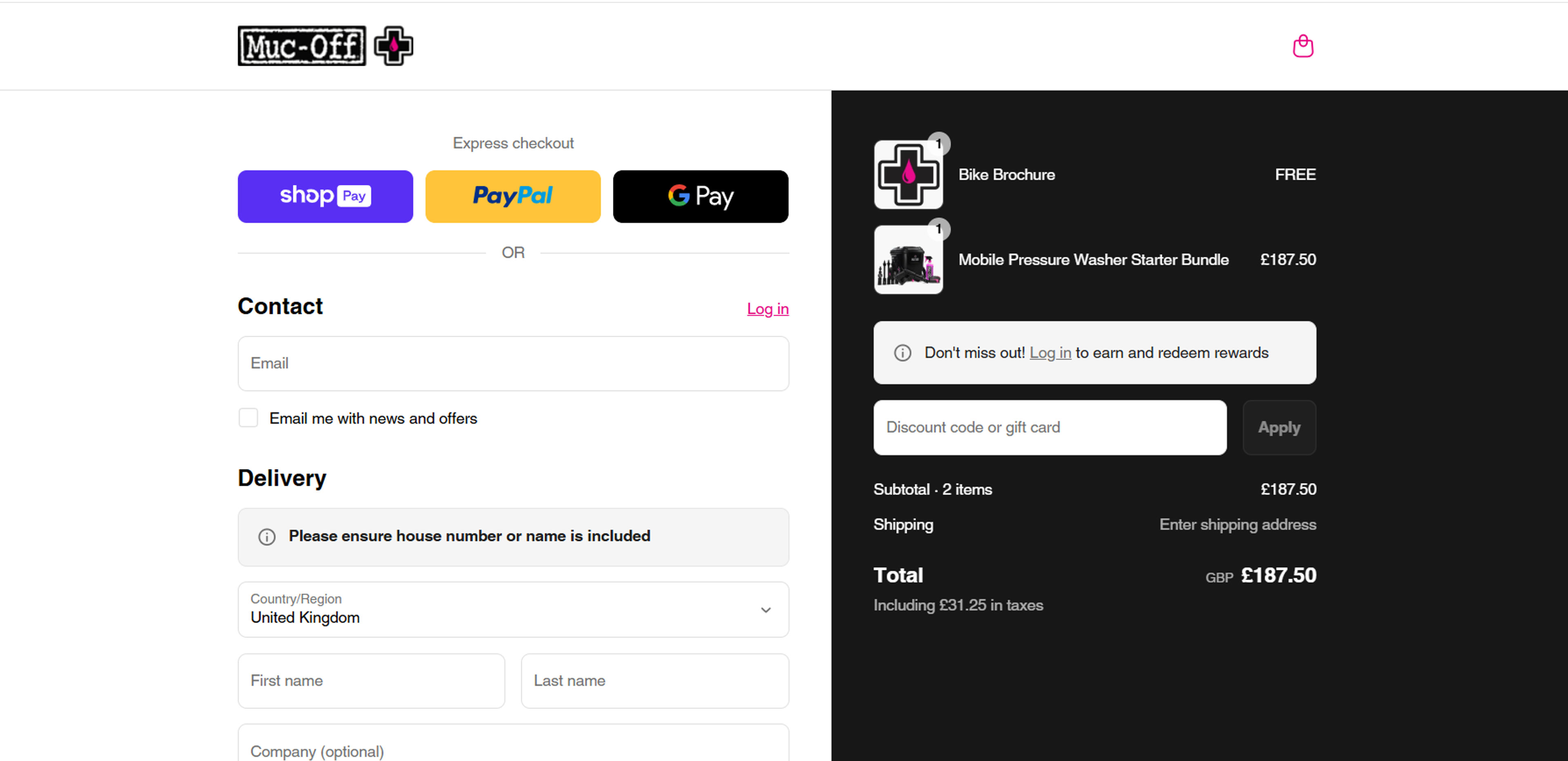1568x761 pixels.
Task: Apply the discount code
Action: coord(1279,427)
